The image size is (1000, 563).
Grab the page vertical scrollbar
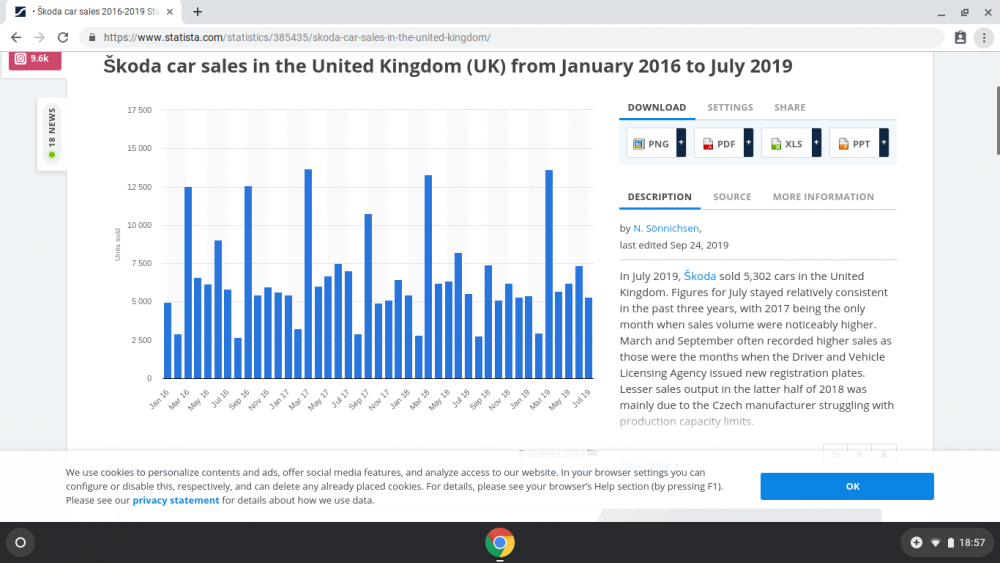pyautogui.click(x=997, y=120)
